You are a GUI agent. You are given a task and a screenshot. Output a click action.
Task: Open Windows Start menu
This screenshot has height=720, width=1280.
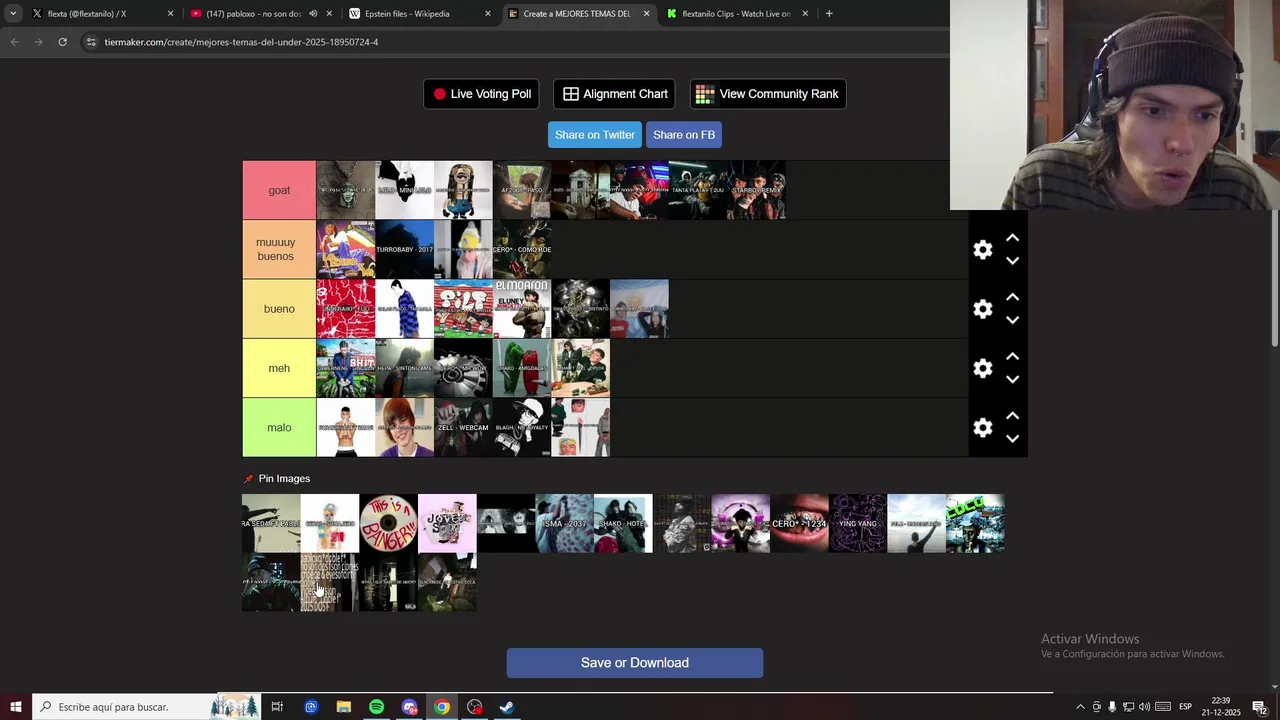(x=16, y=707)
